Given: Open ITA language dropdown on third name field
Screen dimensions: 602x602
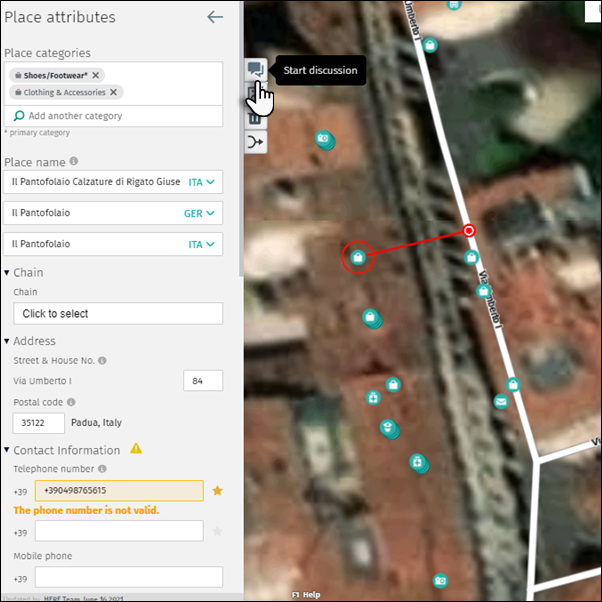Looking at the screenshot, I should pyautogui.click(x=201, y=244).
